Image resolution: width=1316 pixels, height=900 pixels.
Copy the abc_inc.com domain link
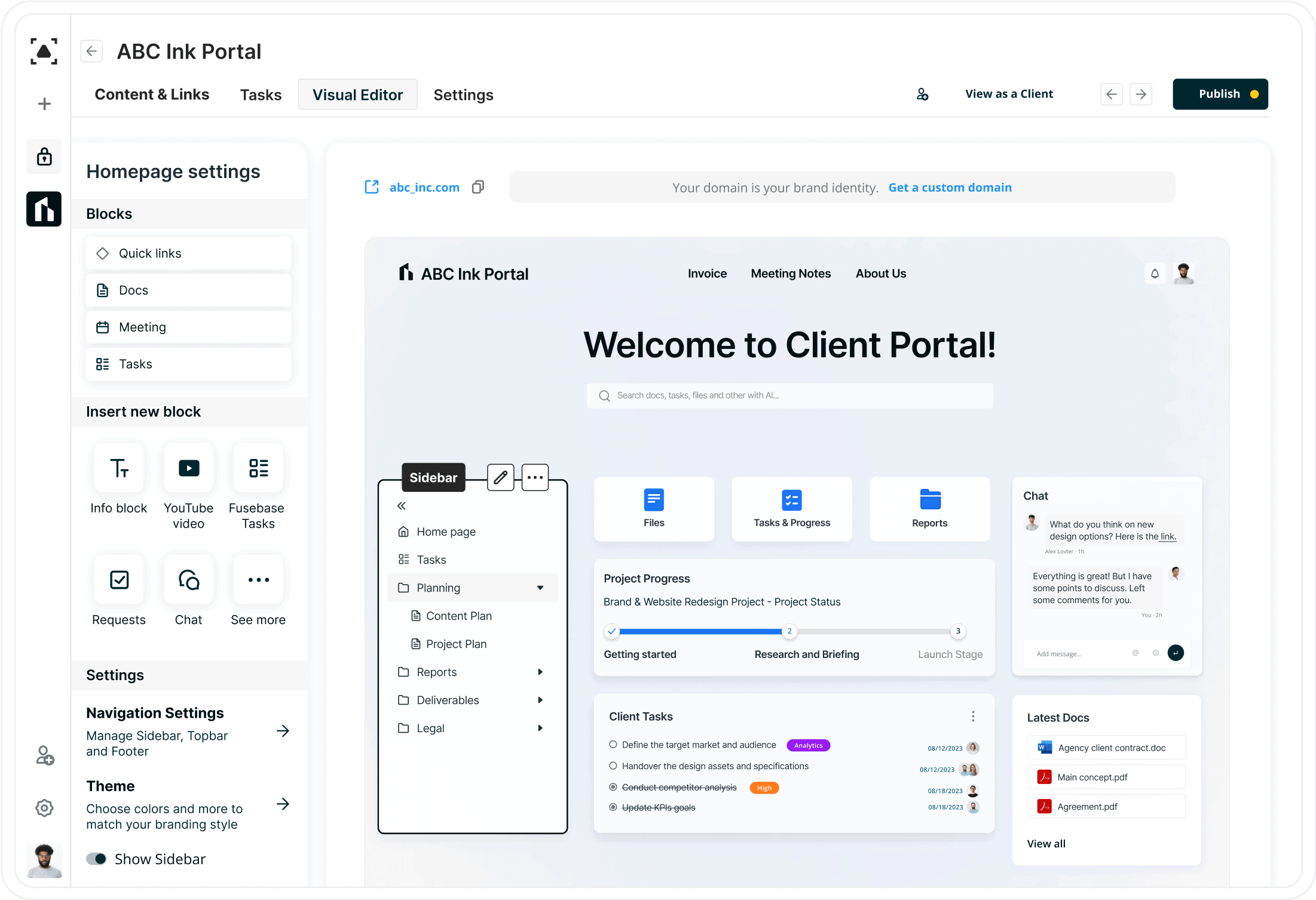(478, 187)
